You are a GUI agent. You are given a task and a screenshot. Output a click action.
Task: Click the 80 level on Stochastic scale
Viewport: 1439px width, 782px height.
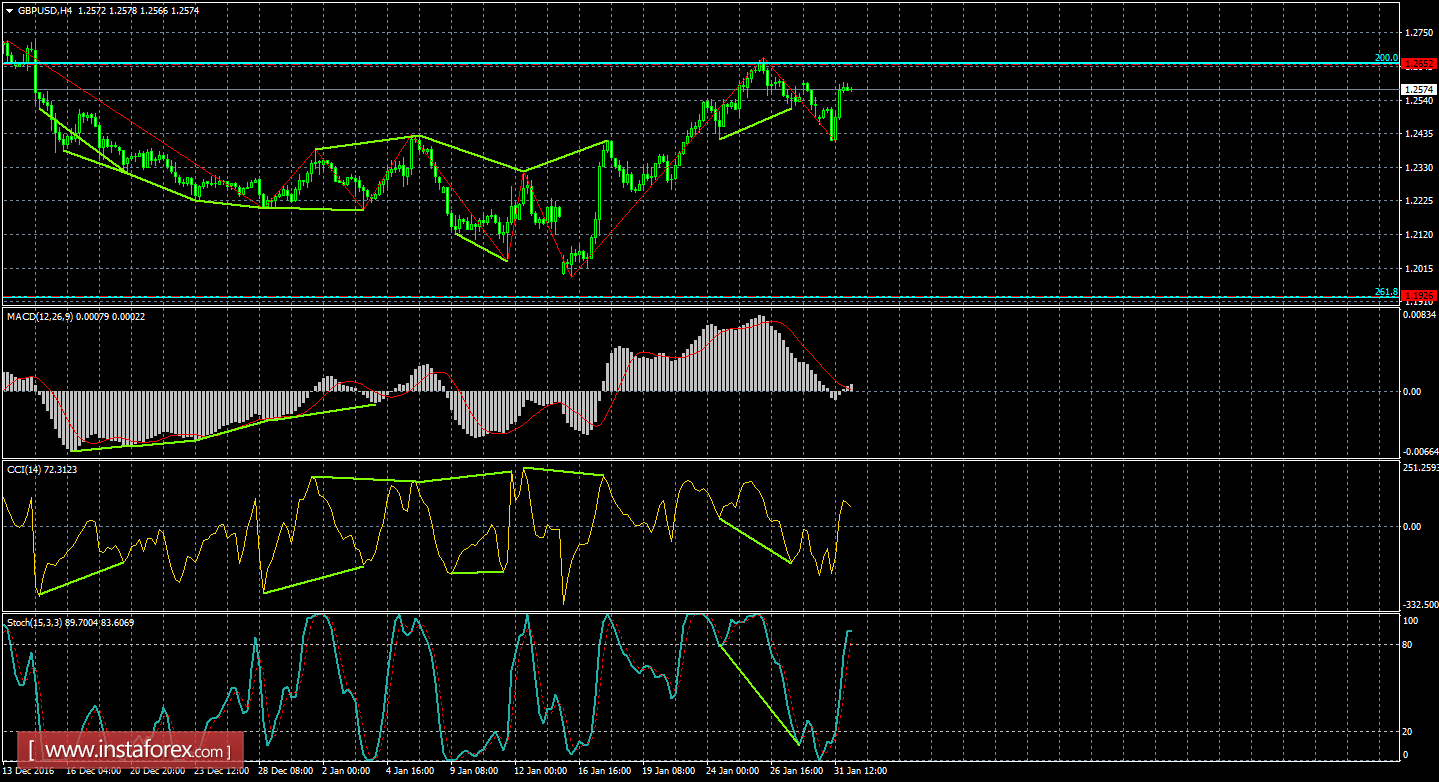pos(1406,644)
